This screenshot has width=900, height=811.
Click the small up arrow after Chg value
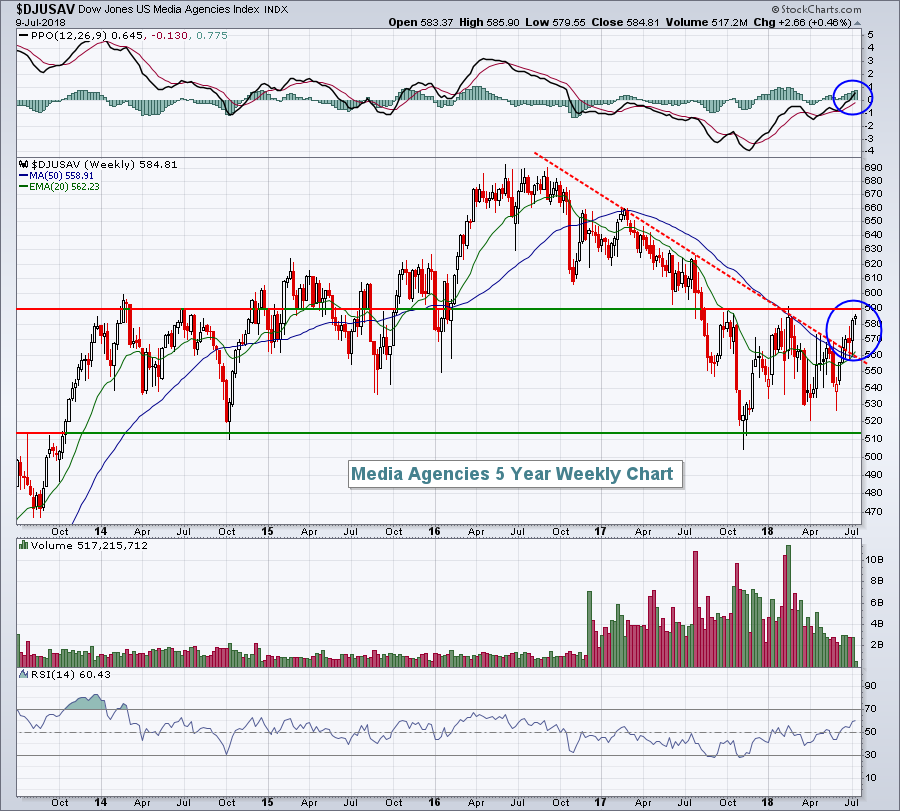click(858, 24)
